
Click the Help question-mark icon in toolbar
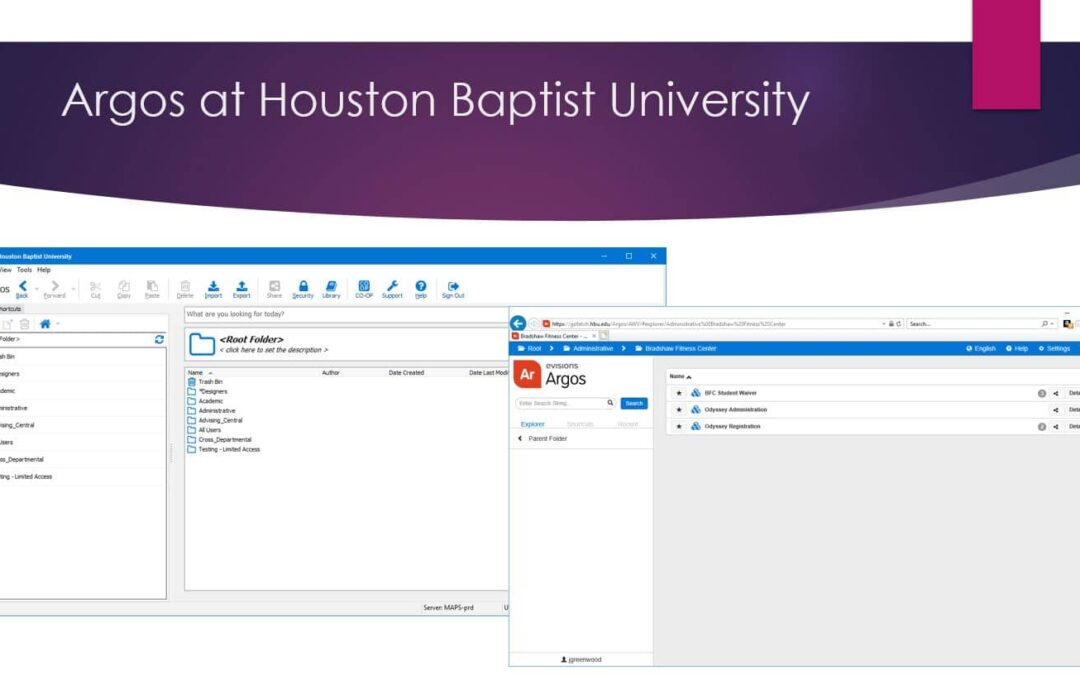(x=421, y=289)
